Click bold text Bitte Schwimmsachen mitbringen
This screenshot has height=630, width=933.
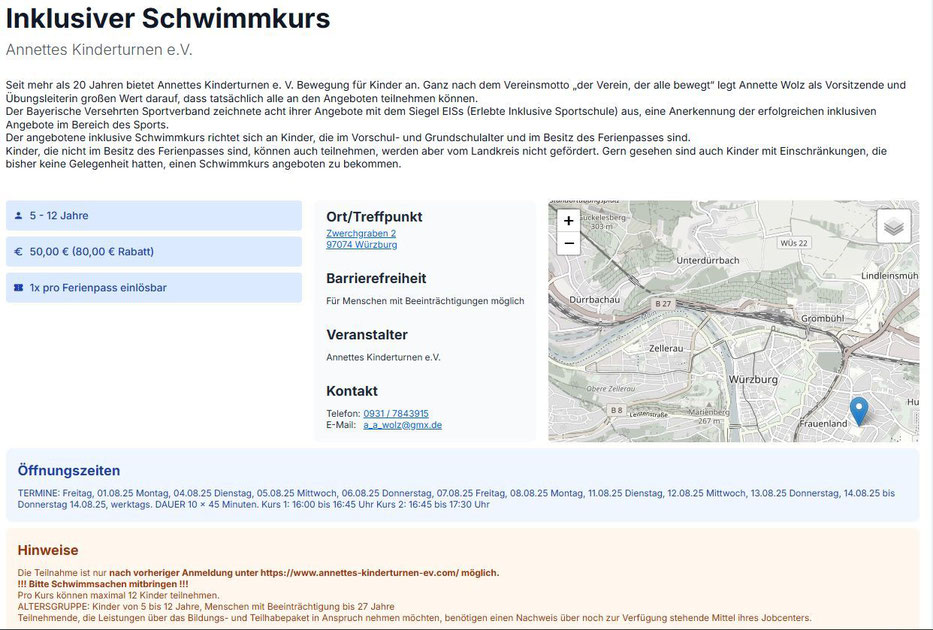tap(103, 584)
